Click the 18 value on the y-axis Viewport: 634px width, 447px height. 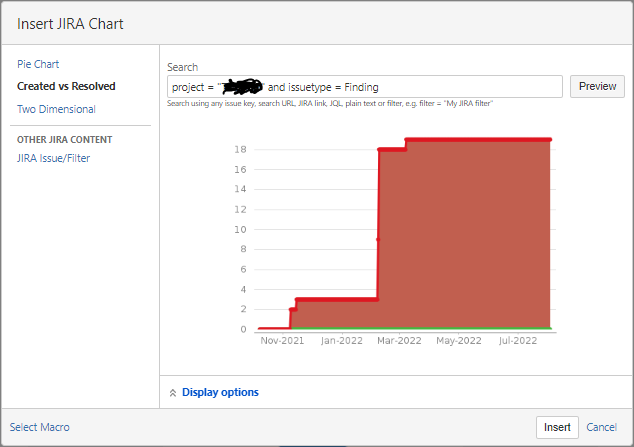point(240,150)
